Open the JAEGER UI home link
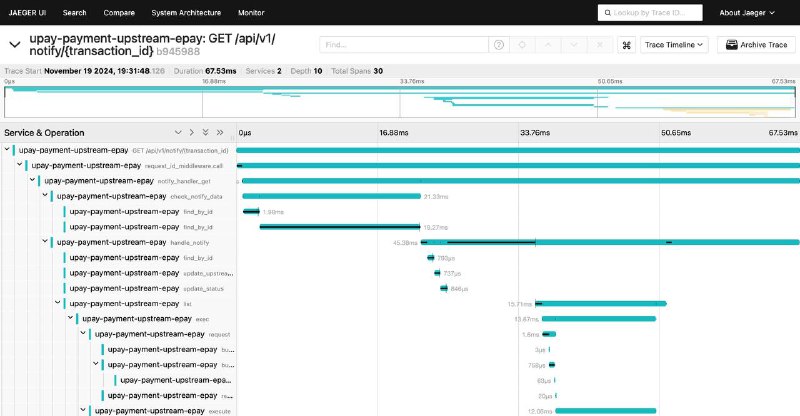The image size is (800, 416). pos(27,13)
